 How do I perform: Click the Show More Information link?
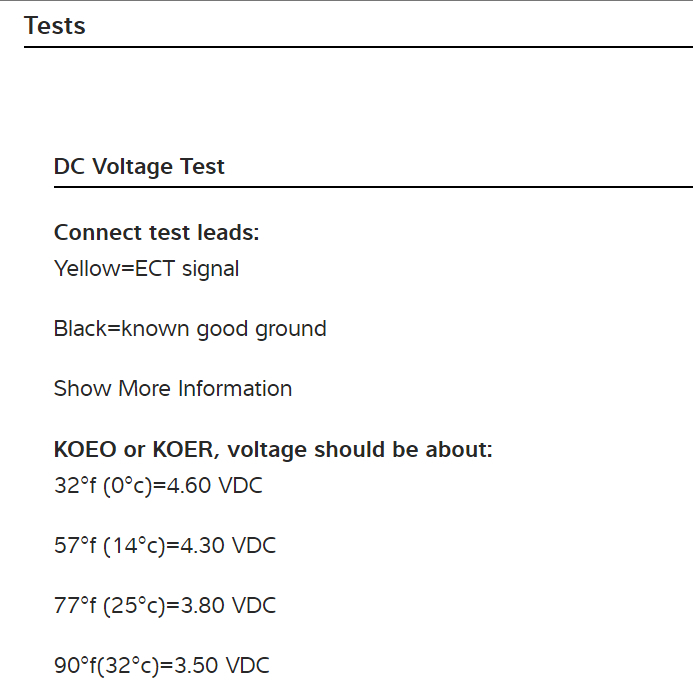[x=173, y=388]
